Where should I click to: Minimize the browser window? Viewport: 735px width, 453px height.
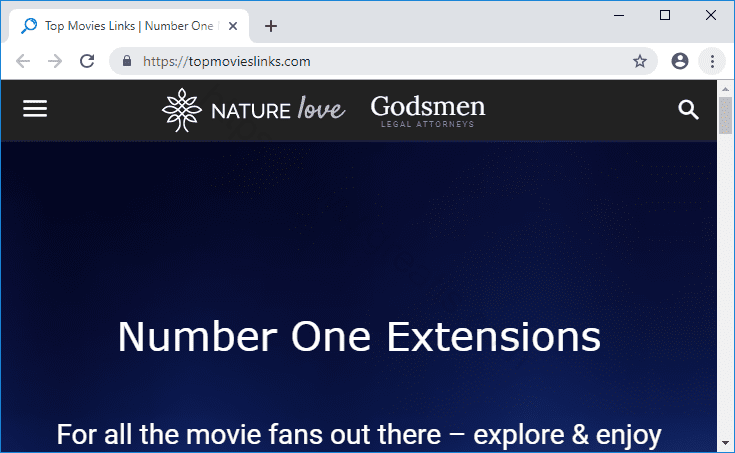pyautogui.click(x=619, y=15)
